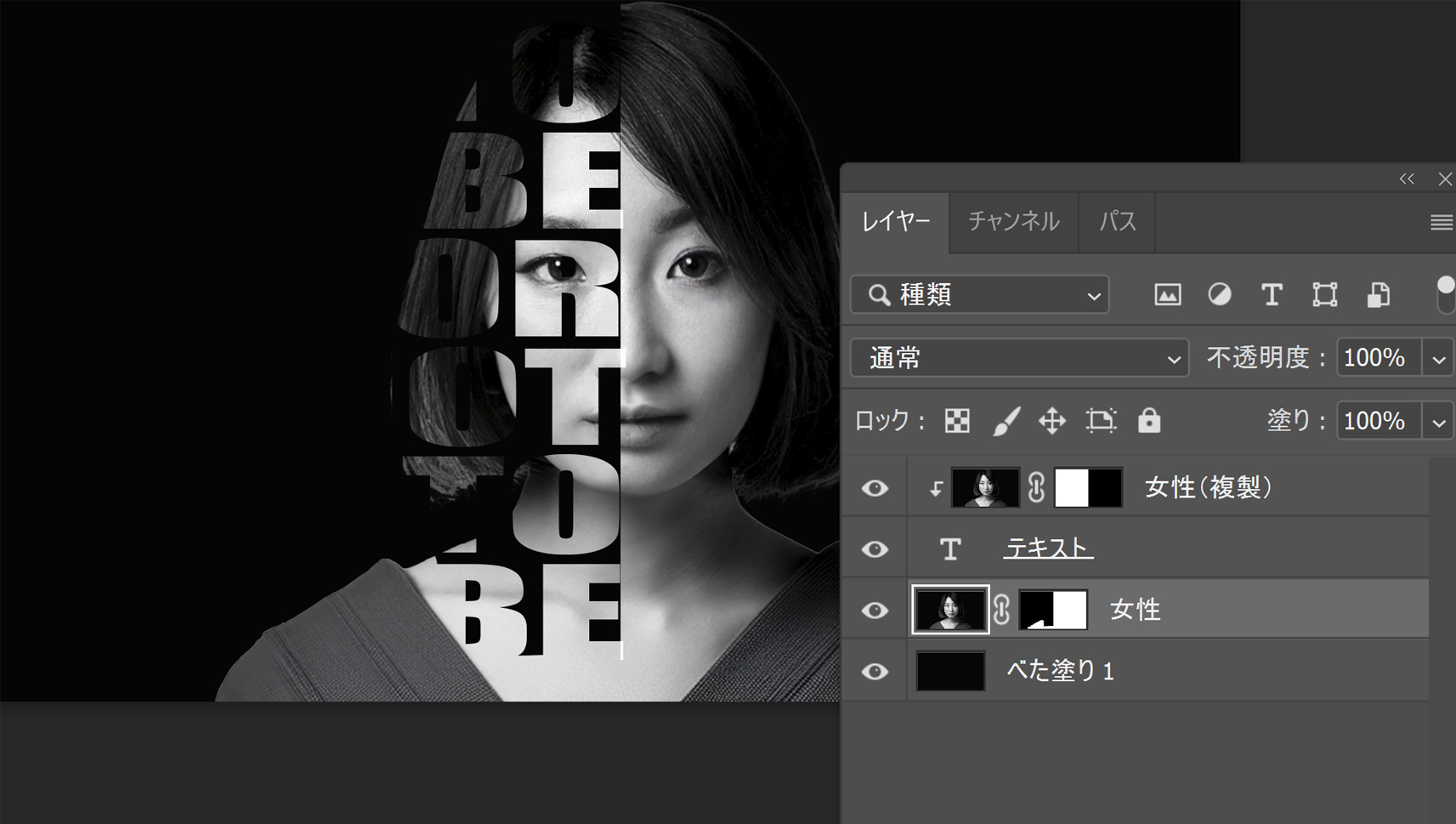Hide the 女性(複製) layer
The image size is (1456, 824).
point(875,488)
